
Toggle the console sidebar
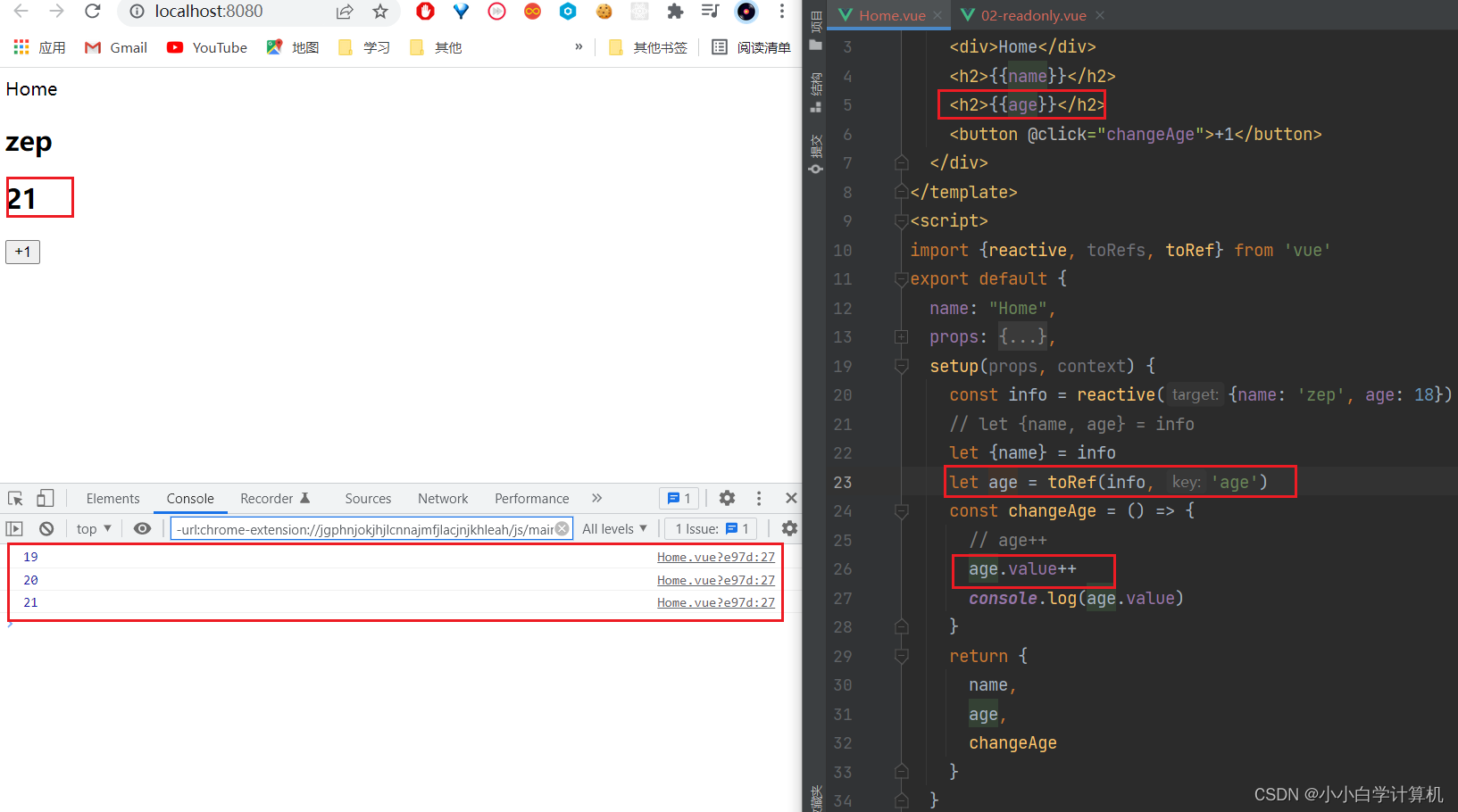(14, 528)
